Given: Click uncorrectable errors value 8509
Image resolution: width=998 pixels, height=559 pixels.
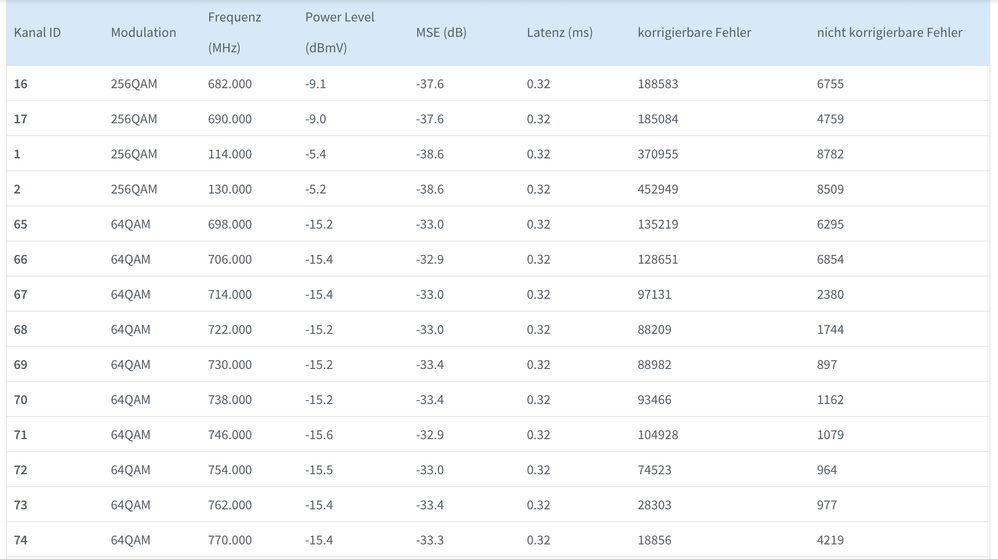Looking at the screenshot, I should tap(831, 189).
